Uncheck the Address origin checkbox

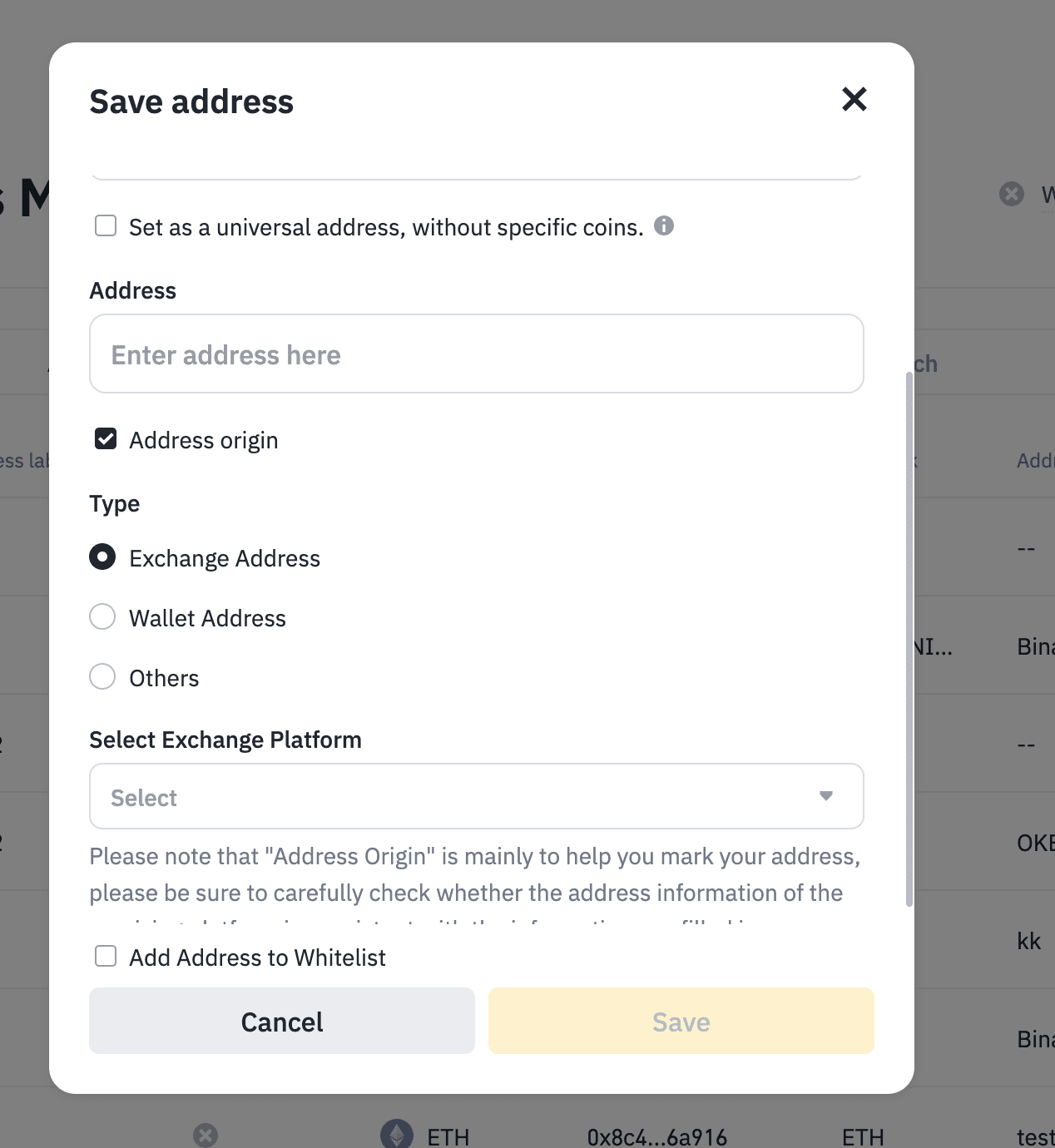(x=106, y=439)
